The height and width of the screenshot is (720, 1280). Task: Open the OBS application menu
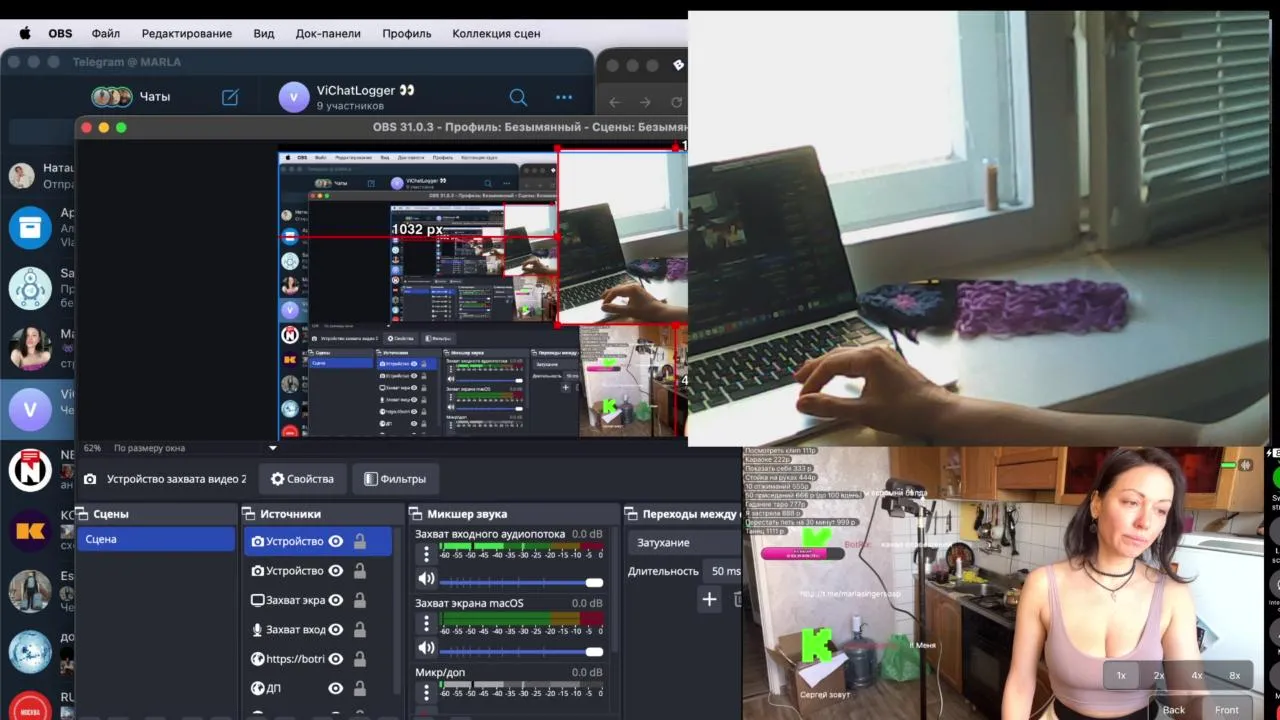coord(60,33)
